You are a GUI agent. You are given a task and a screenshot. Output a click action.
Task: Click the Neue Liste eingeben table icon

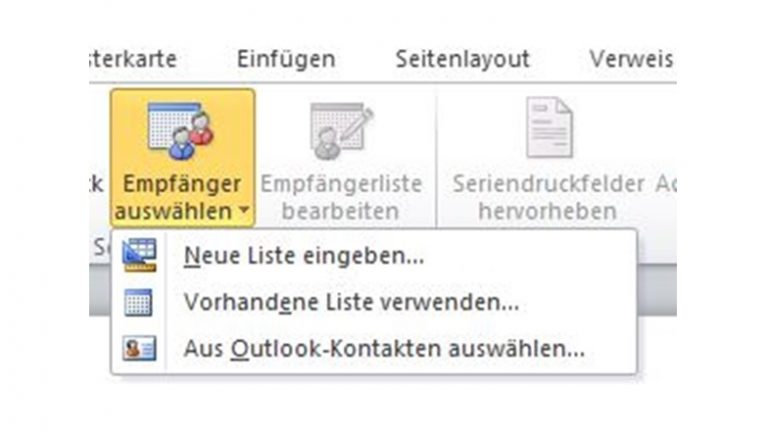click(x=140, y=255)
